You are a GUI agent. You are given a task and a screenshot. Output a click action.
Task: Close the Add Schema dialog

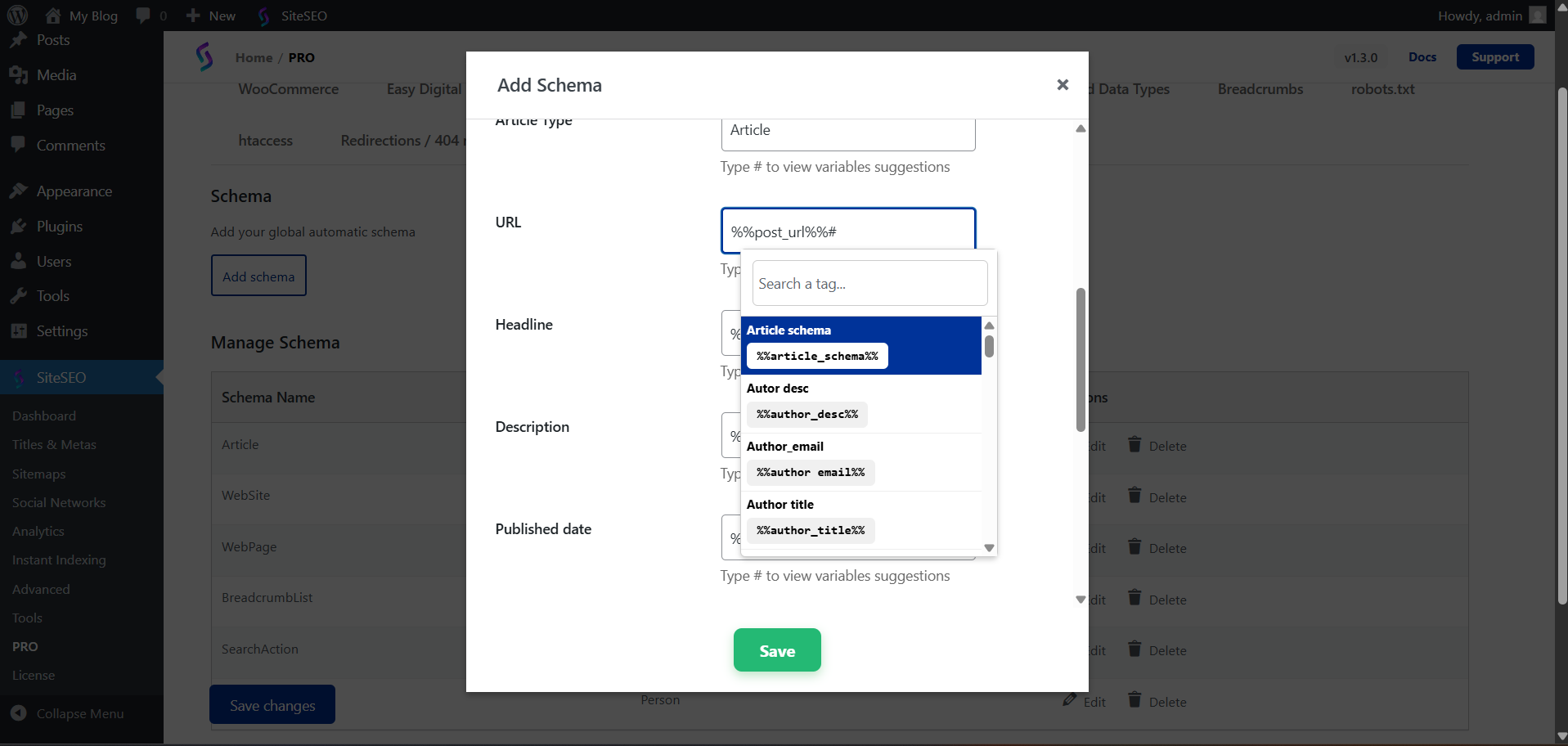click(1063, 85)
